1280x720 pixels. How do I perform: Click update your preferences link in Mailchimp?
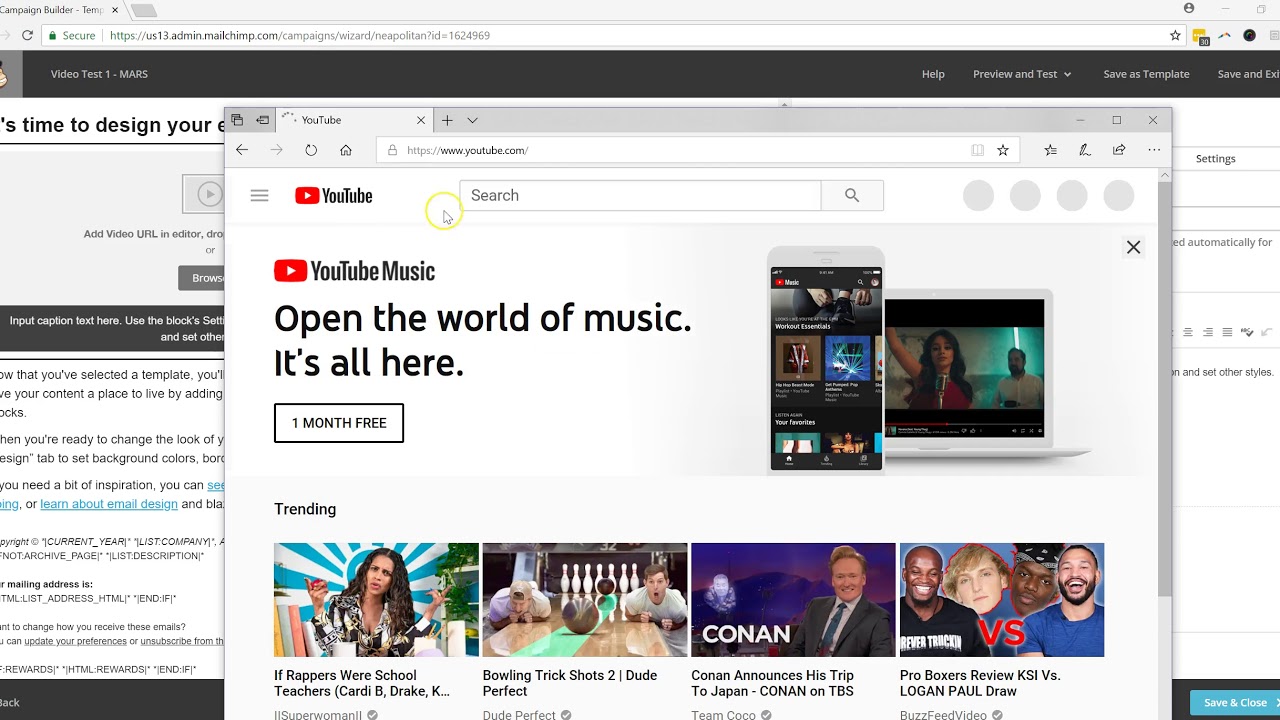pyautogui.click(x=75, y=641)
